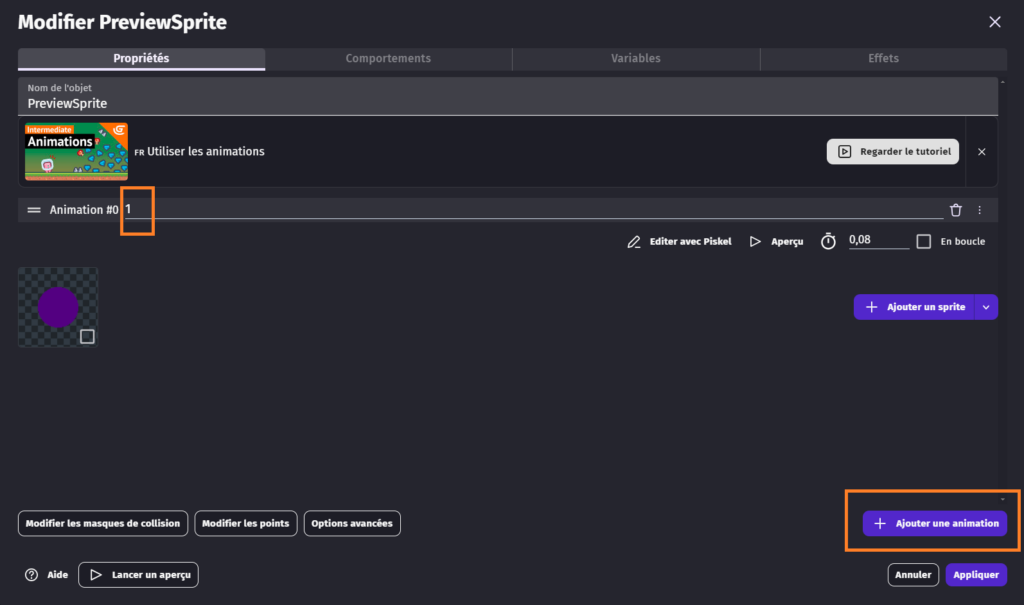Open the Variables tab
This screenshot has width=1024, height=605.
tap(636, 59)
